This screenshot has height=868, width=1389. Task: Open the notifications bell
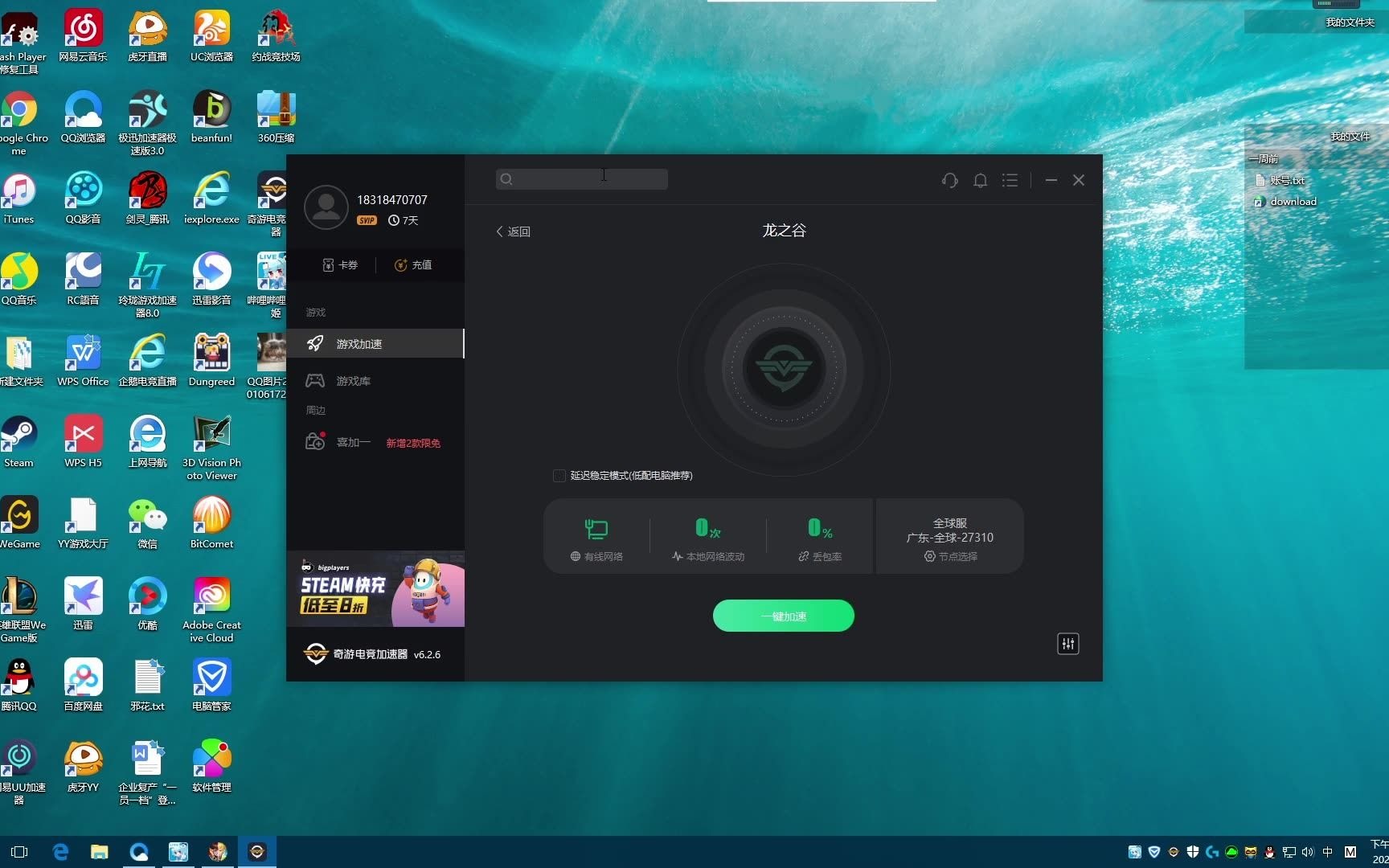(x=980, y=180)
